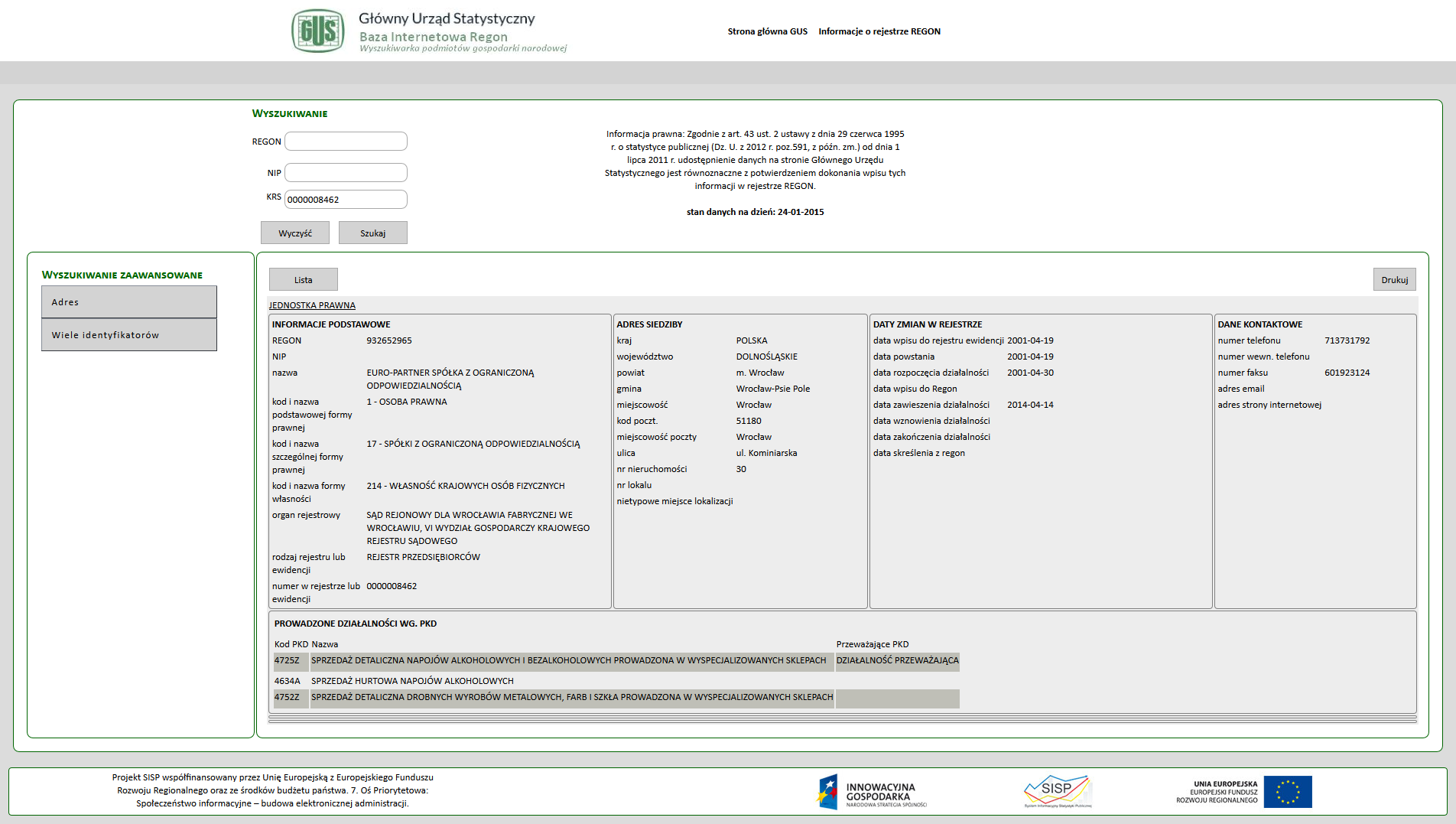Select REJESTR PRZEDSIĘBIORCÓW value
Screen dimensions: 1456x824
coord(424,557)
